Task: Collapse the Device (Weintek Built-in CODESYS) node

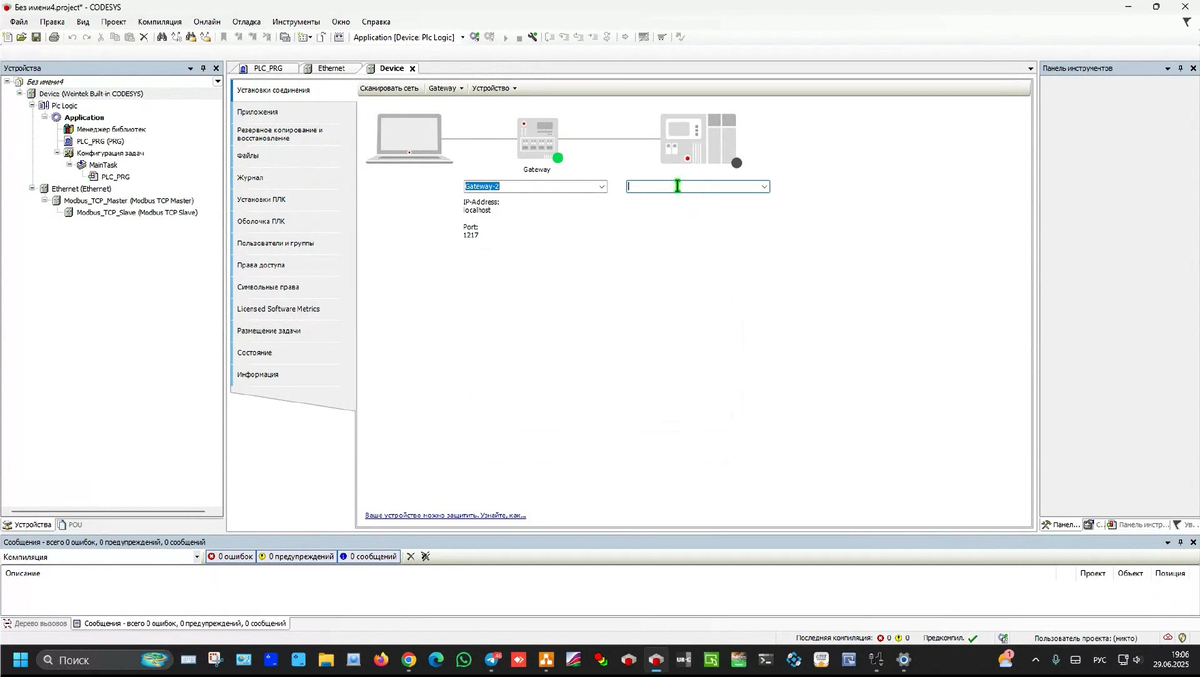Action: coord(19,93)
